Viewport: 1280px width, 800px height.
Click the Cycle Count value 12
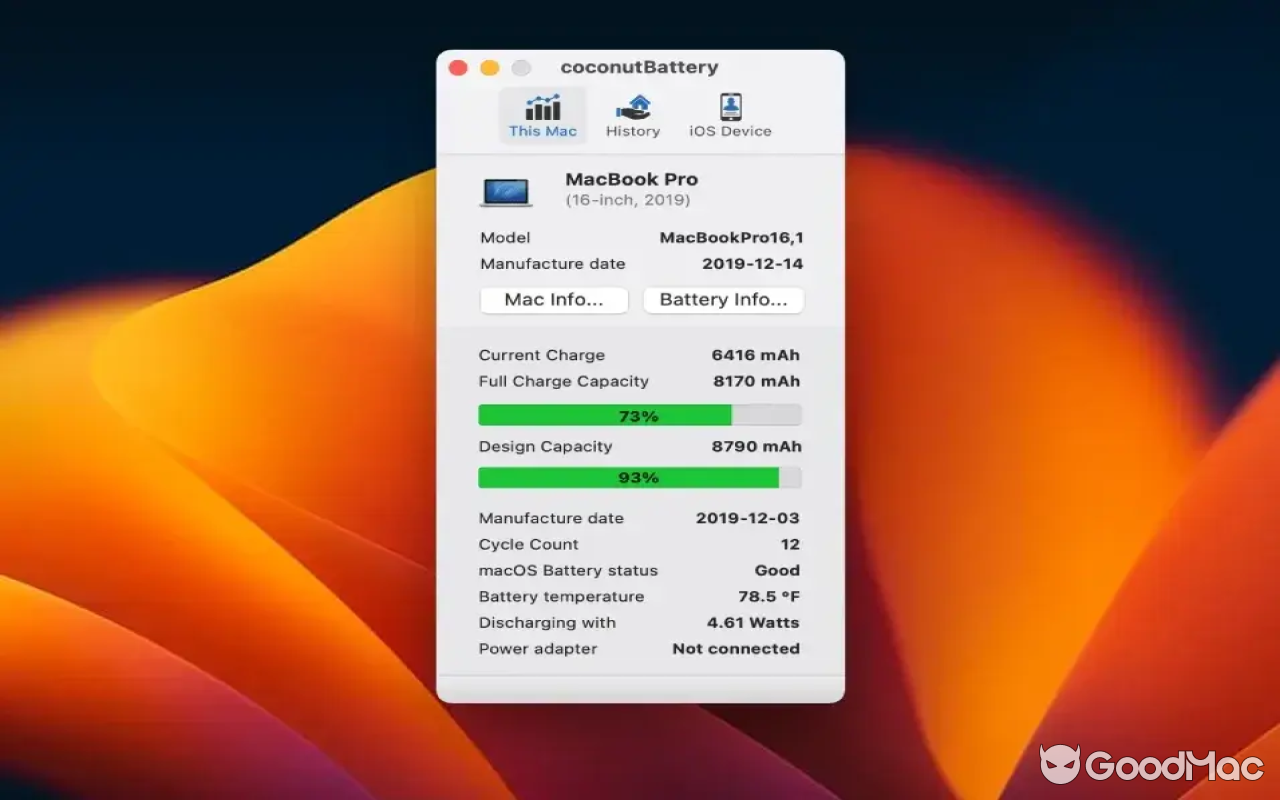tap(789, 544)
